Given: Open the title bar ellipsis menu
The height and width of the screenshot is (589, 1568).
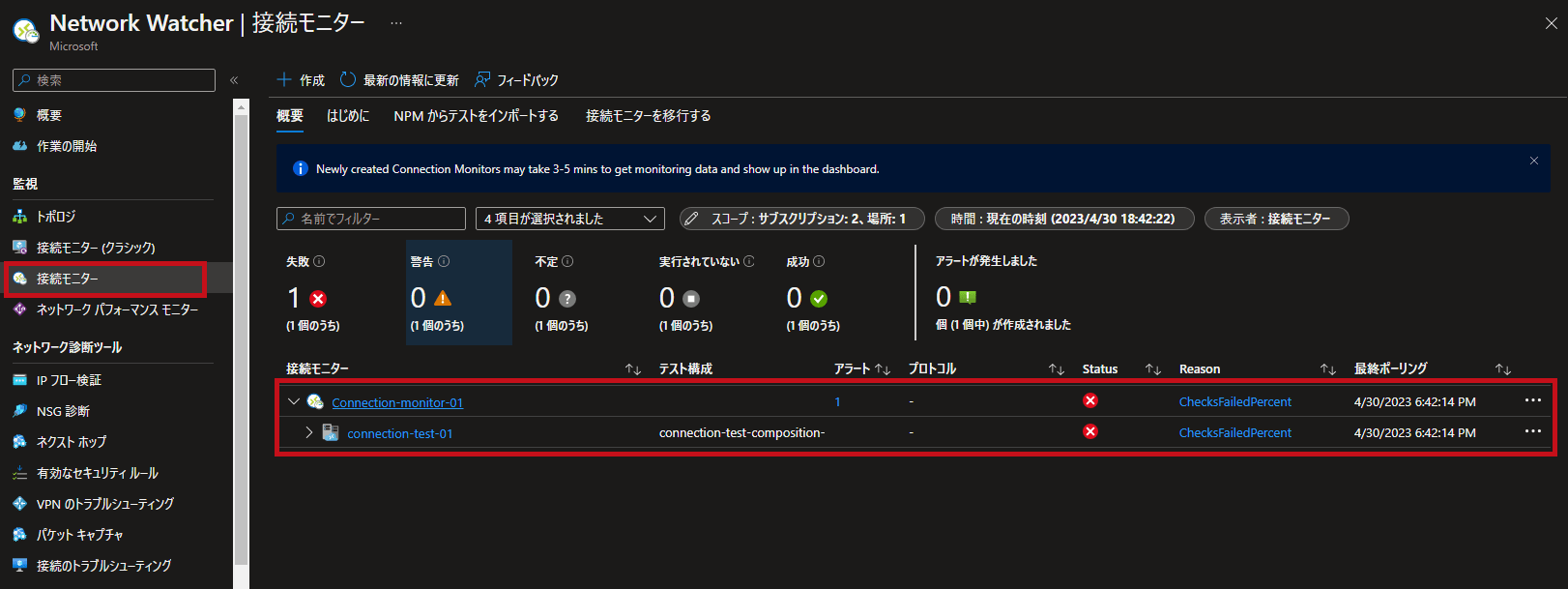Looking at the screenshot, I should pyautogui.click(x=396, y=23).
